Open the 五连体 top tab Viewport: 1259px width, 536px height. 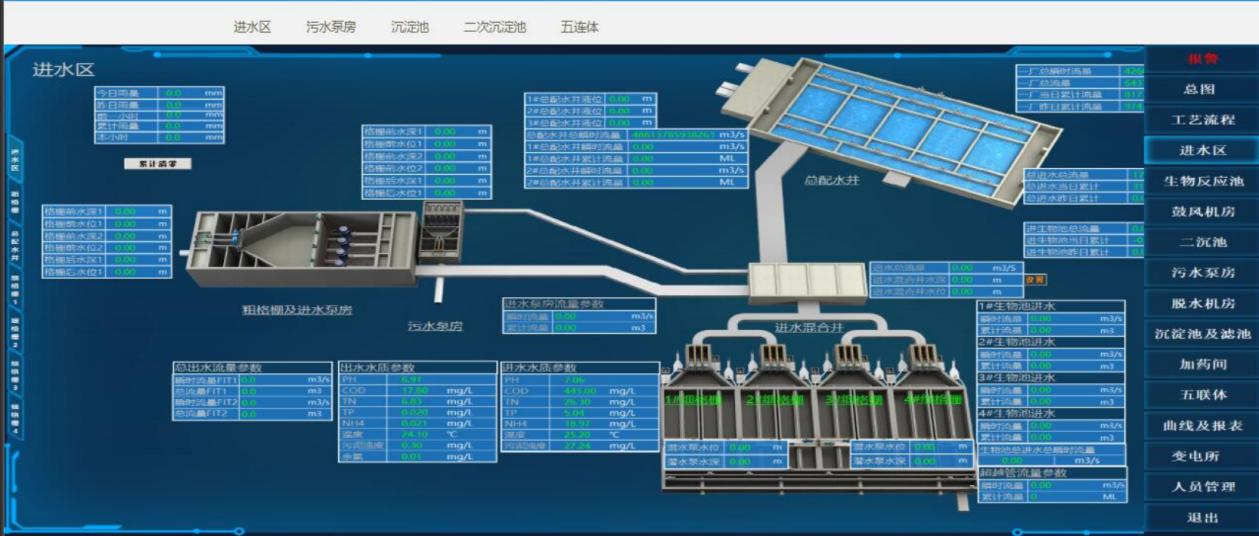(x=579, y=27)
